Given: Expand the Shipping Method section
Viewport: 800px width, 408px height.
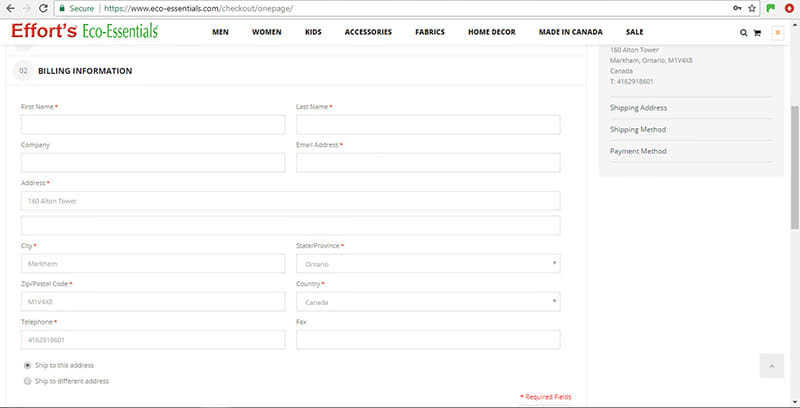Looking at the screenshot, I should pos(636,129).
